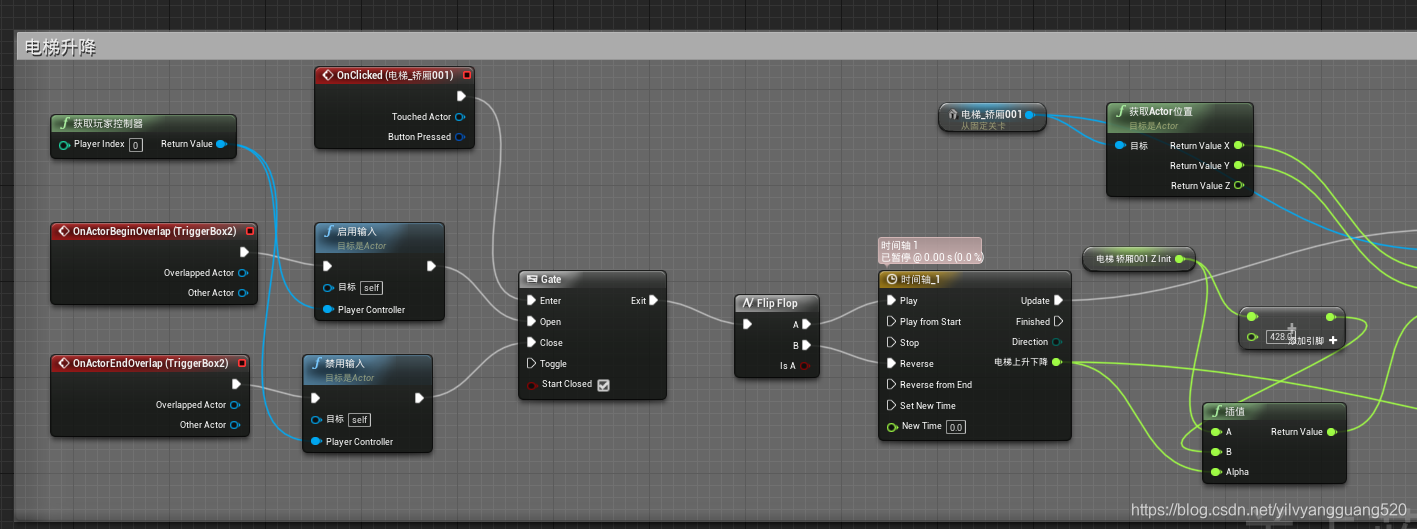The image size is (1417, 529).
Task: Click the red delegate pin on OnActorBeginOverlap
Action: coord(250,231)
